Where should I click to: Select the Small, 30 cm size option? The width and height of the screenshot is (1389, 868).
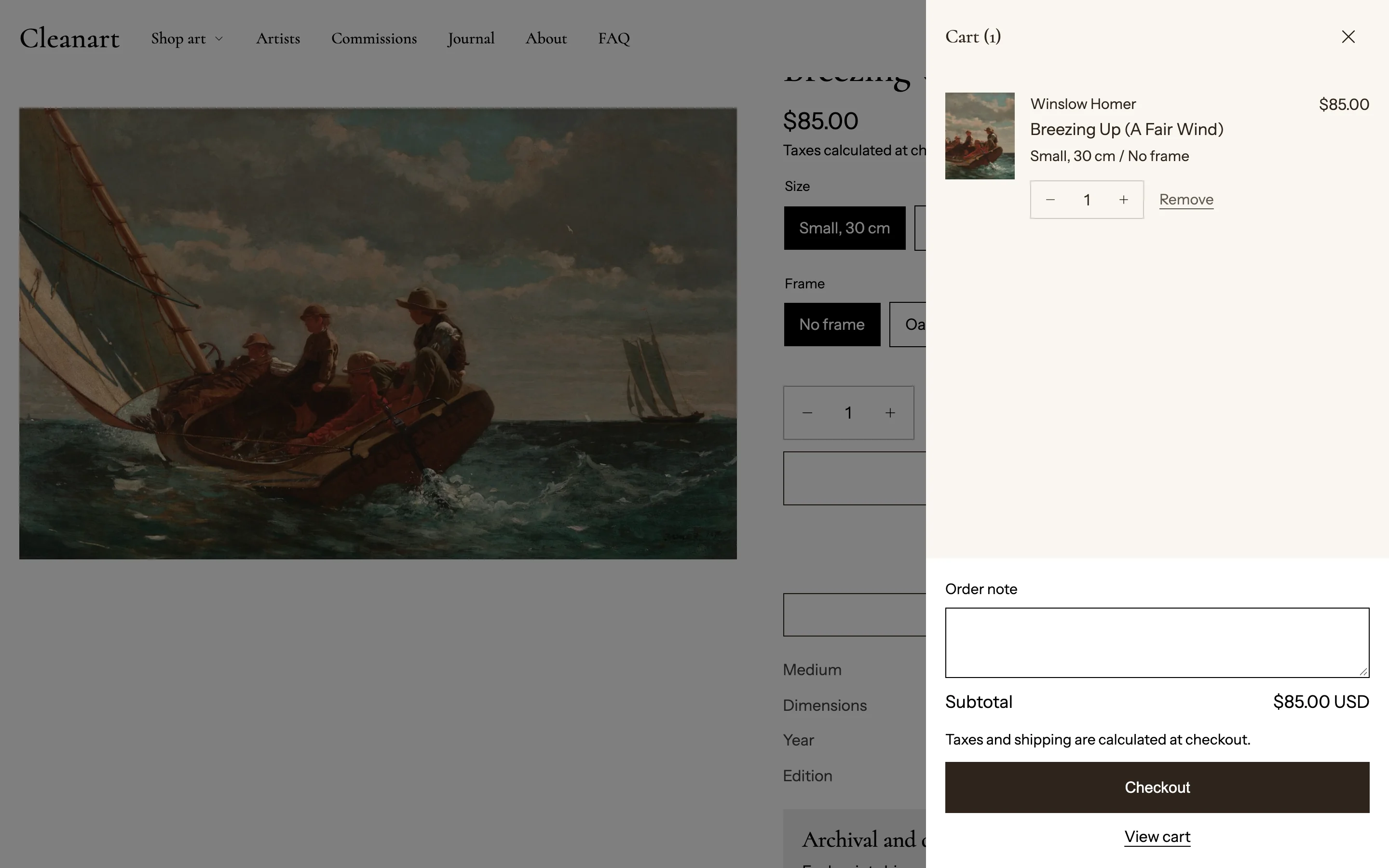(844, 228)
